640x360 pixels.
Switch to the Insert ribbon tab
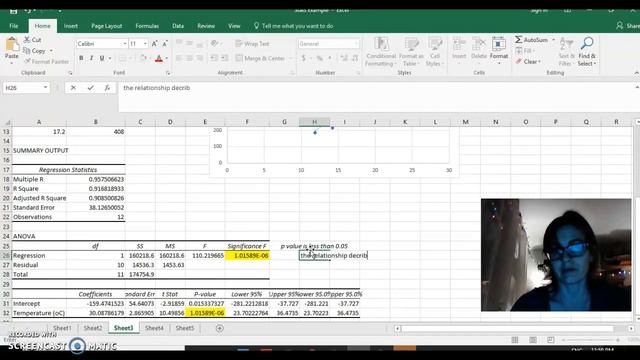coord(71,26)
